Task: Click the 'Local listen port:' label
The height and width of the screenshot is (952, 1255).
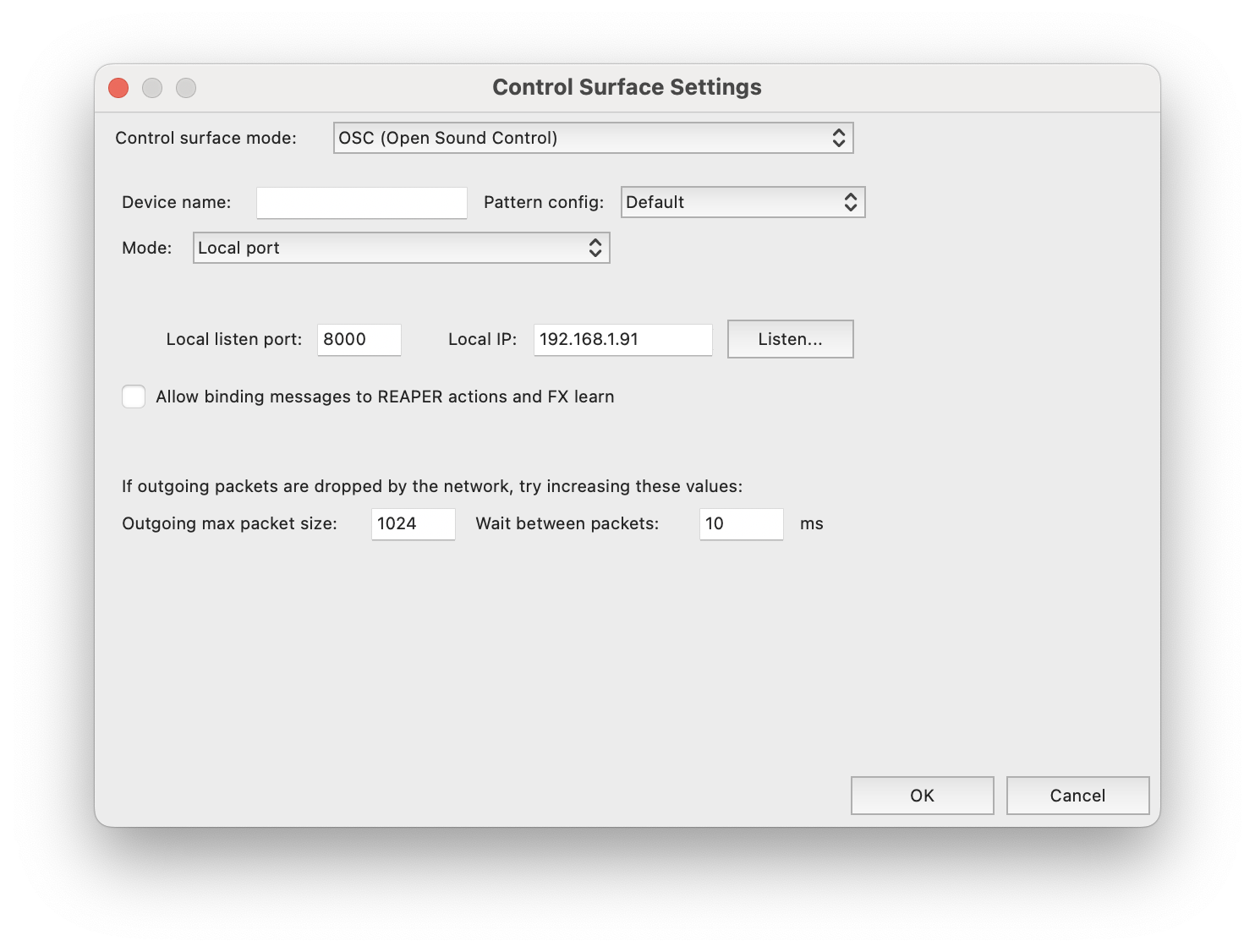Action: coord(233,339)
